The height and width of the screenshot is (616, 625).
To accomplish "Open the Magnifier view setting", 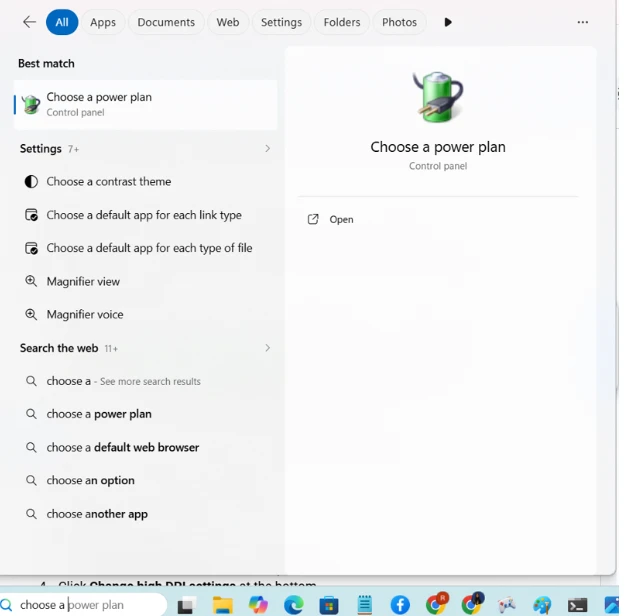I will pyautogui.click(x=145, y=281).
